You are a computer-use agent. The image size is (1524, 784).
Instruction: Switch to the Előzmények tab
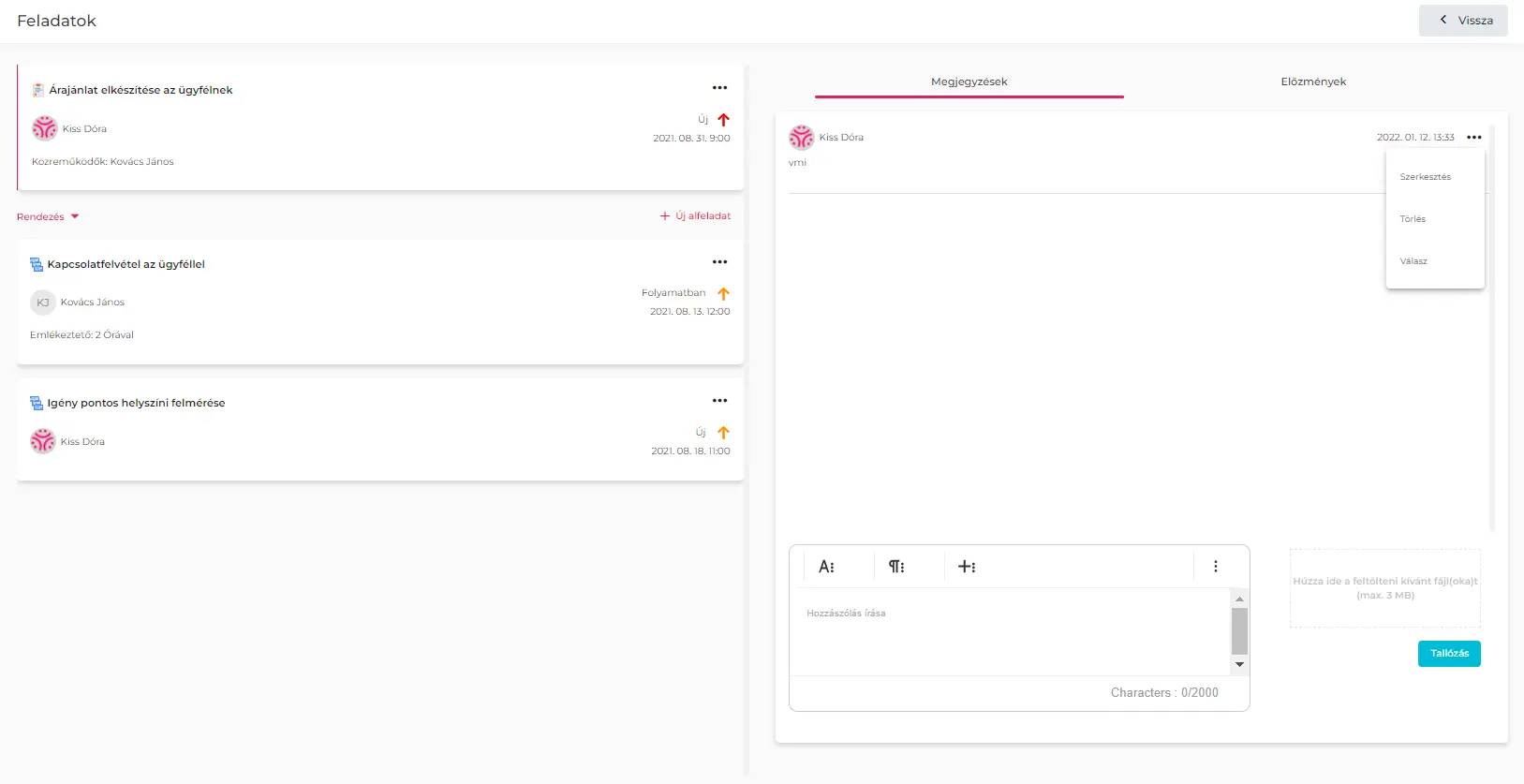[x=1313, y=81]
